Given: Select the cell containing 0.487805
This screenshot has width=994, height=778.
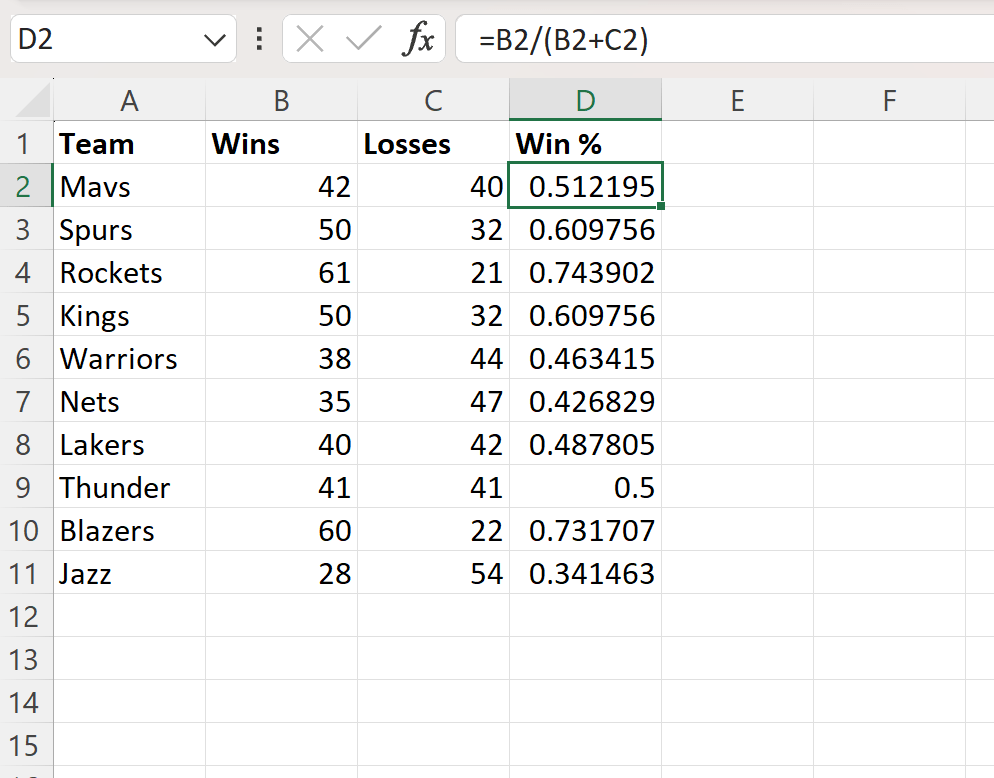Looking at the screenshot, I should pos(586,444).
